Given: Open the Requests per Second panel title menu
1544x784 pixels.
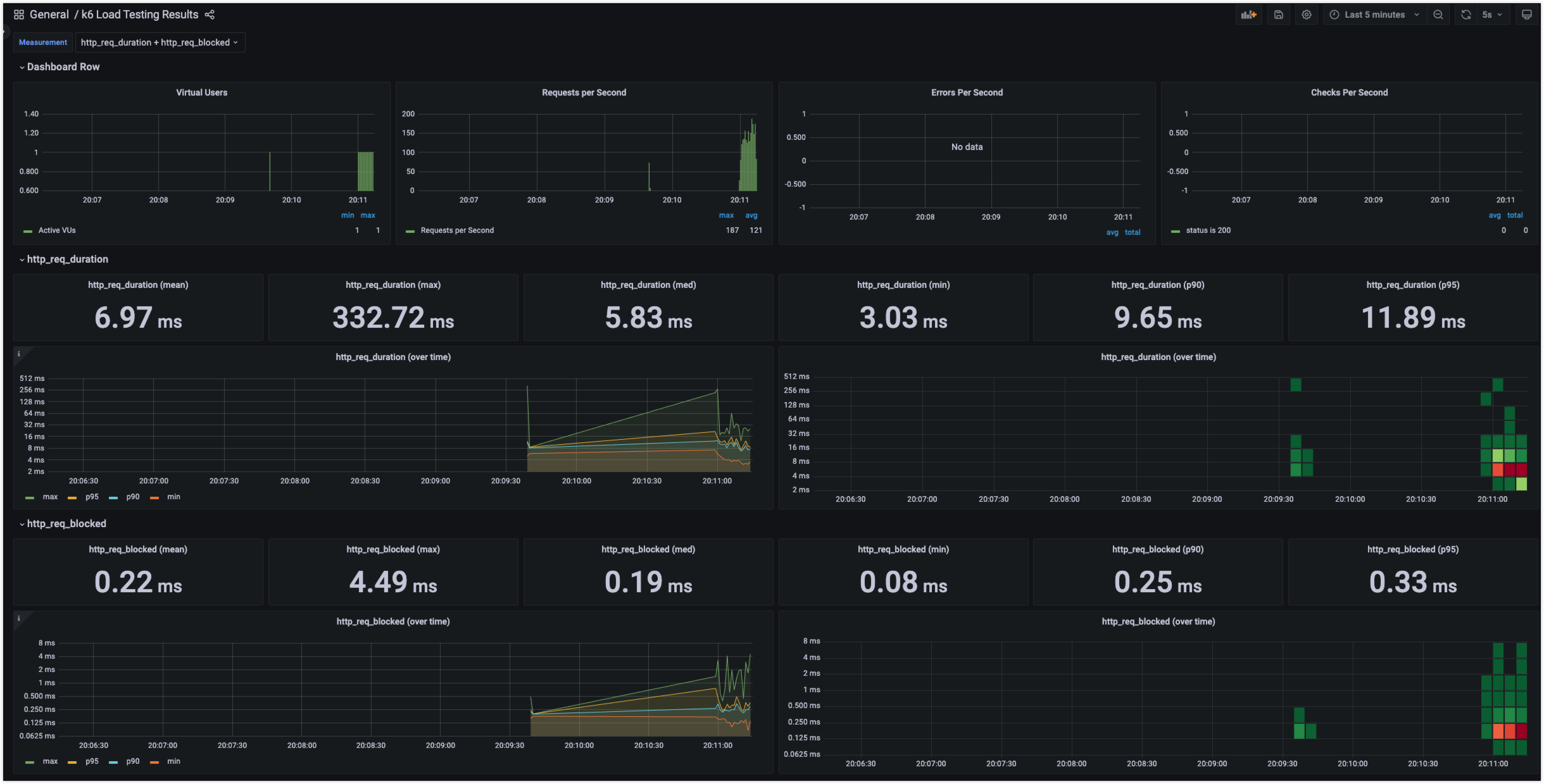Looking at the screenshot, I should (584, 92).
